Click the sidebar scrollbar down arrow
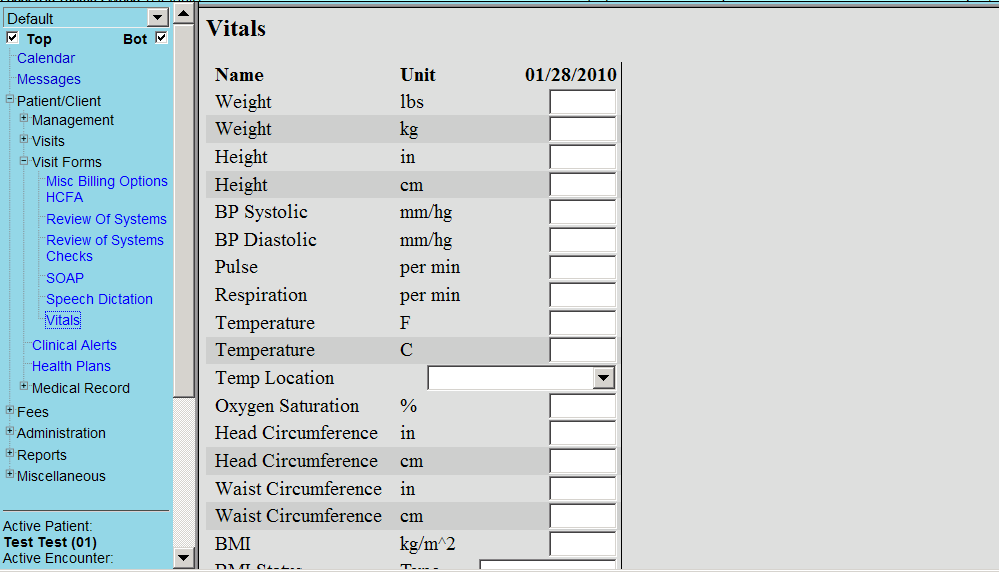This screenshot has width=999, height=572. click(x=183, y=558)
